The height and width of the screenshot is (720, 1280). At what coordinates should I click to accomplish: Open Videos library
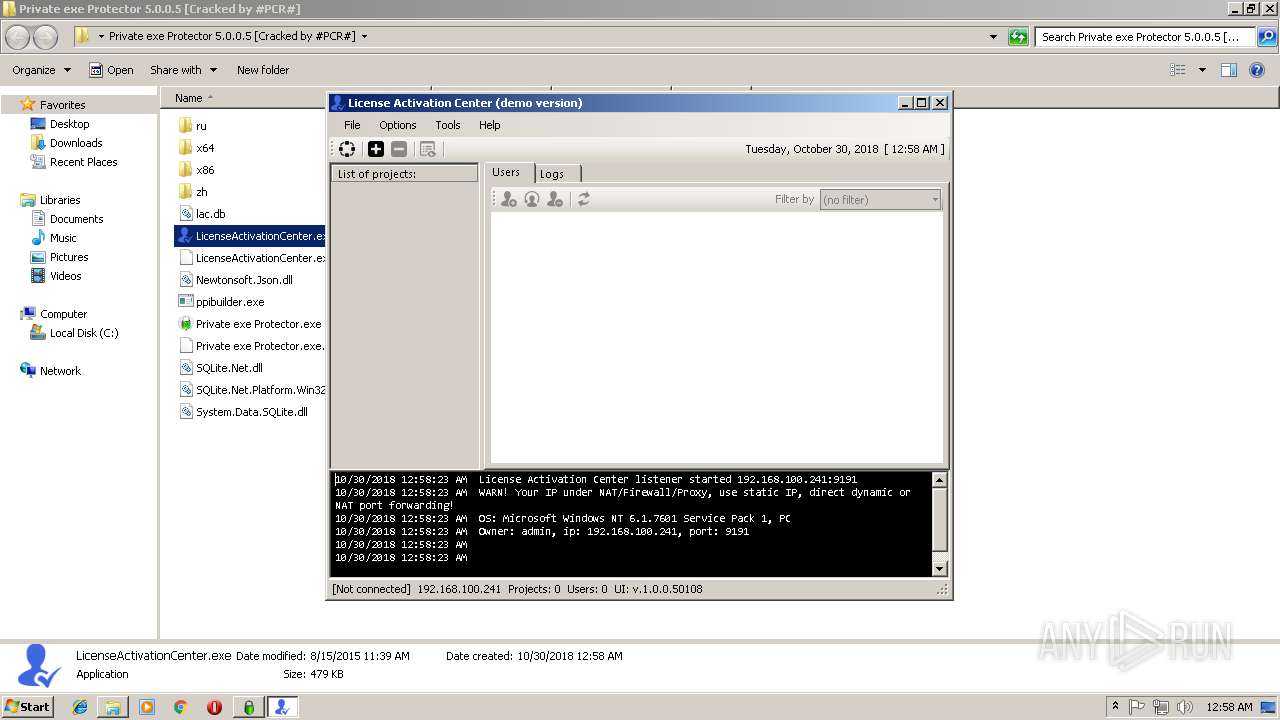[x=56, y=276]
